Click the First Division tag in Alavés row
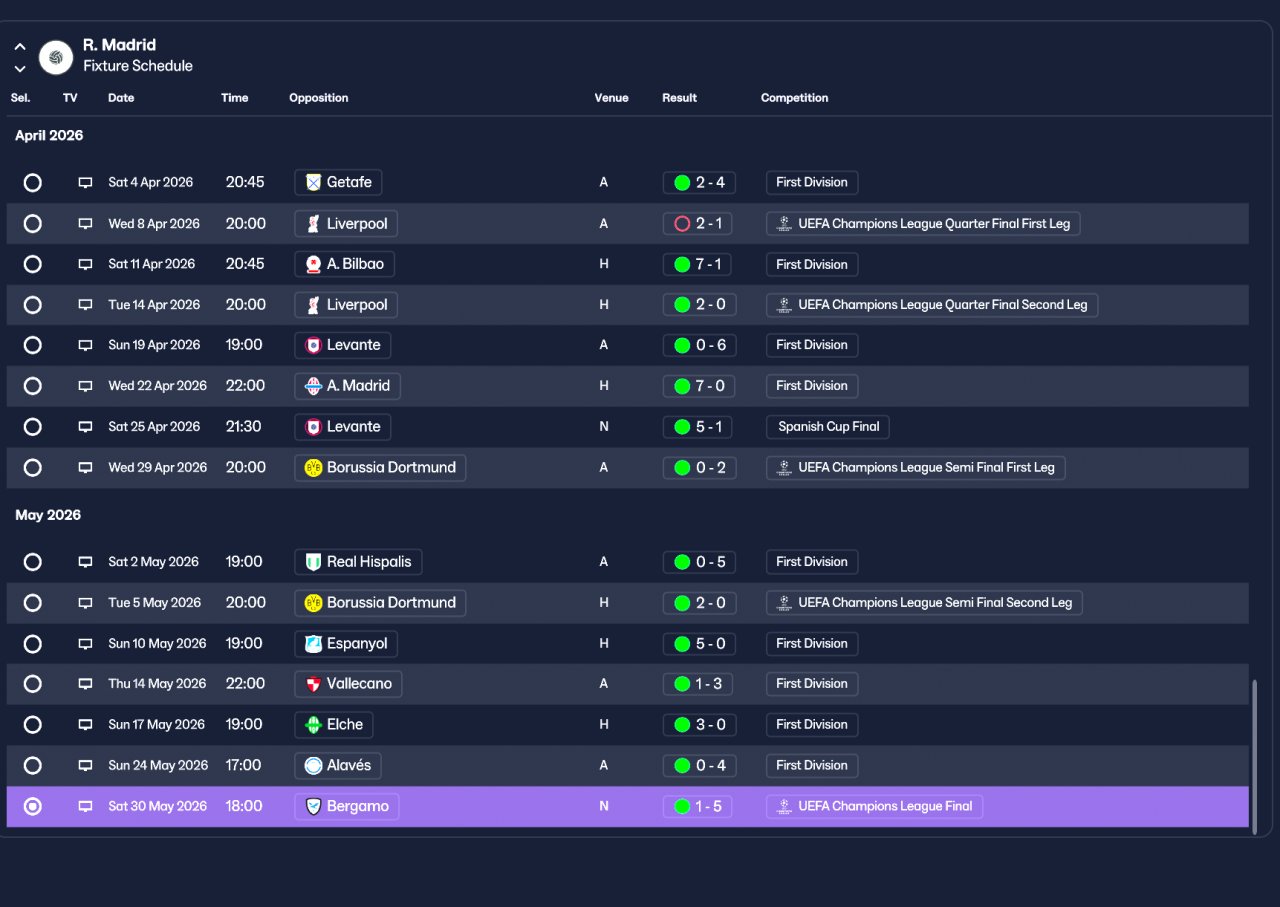Screen dimensions: 1280x907 812,766
